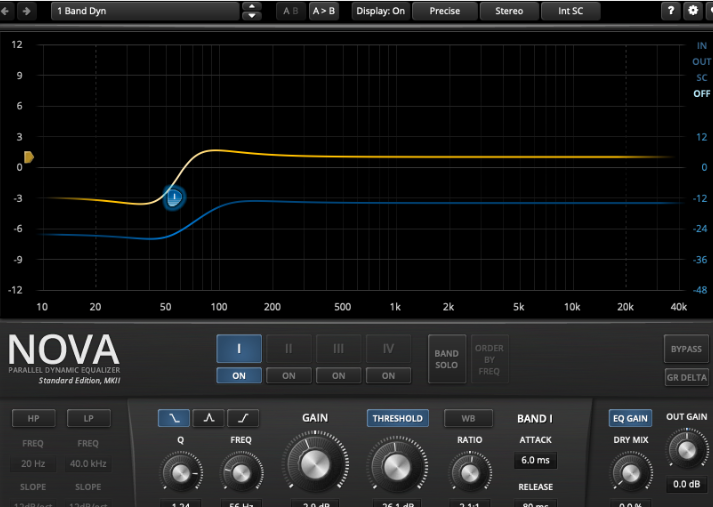The width and height of the screenshot is (713, 507).
Task: Select the bell filter shape
Action: tap(208, 419)
